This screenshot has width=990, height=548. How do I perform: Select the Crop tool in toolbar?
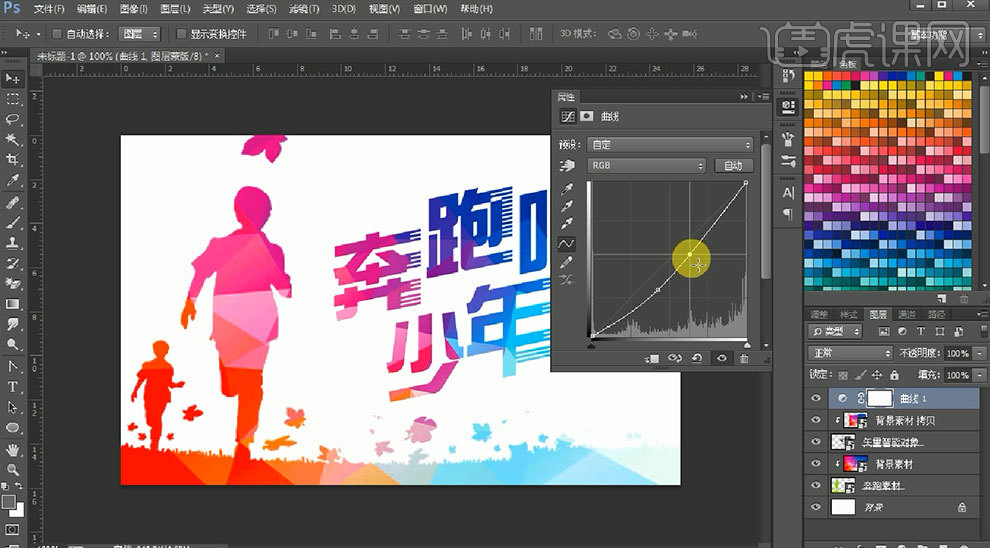13,160
